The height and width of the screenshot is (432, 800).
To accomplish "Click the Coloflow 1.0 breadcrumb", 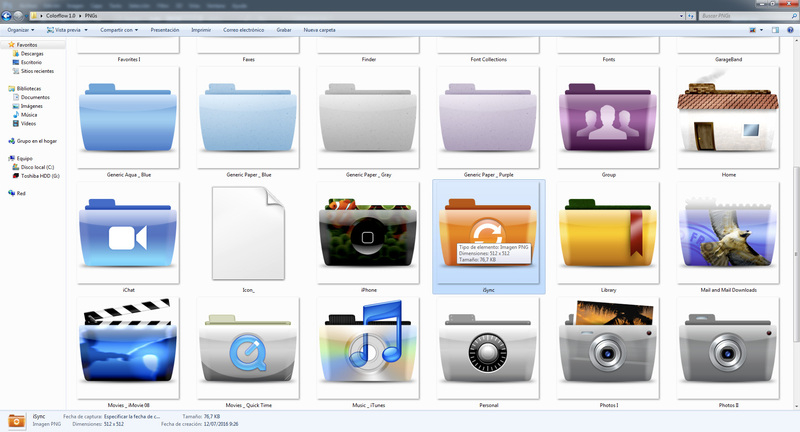I will [x=60, y=16].
